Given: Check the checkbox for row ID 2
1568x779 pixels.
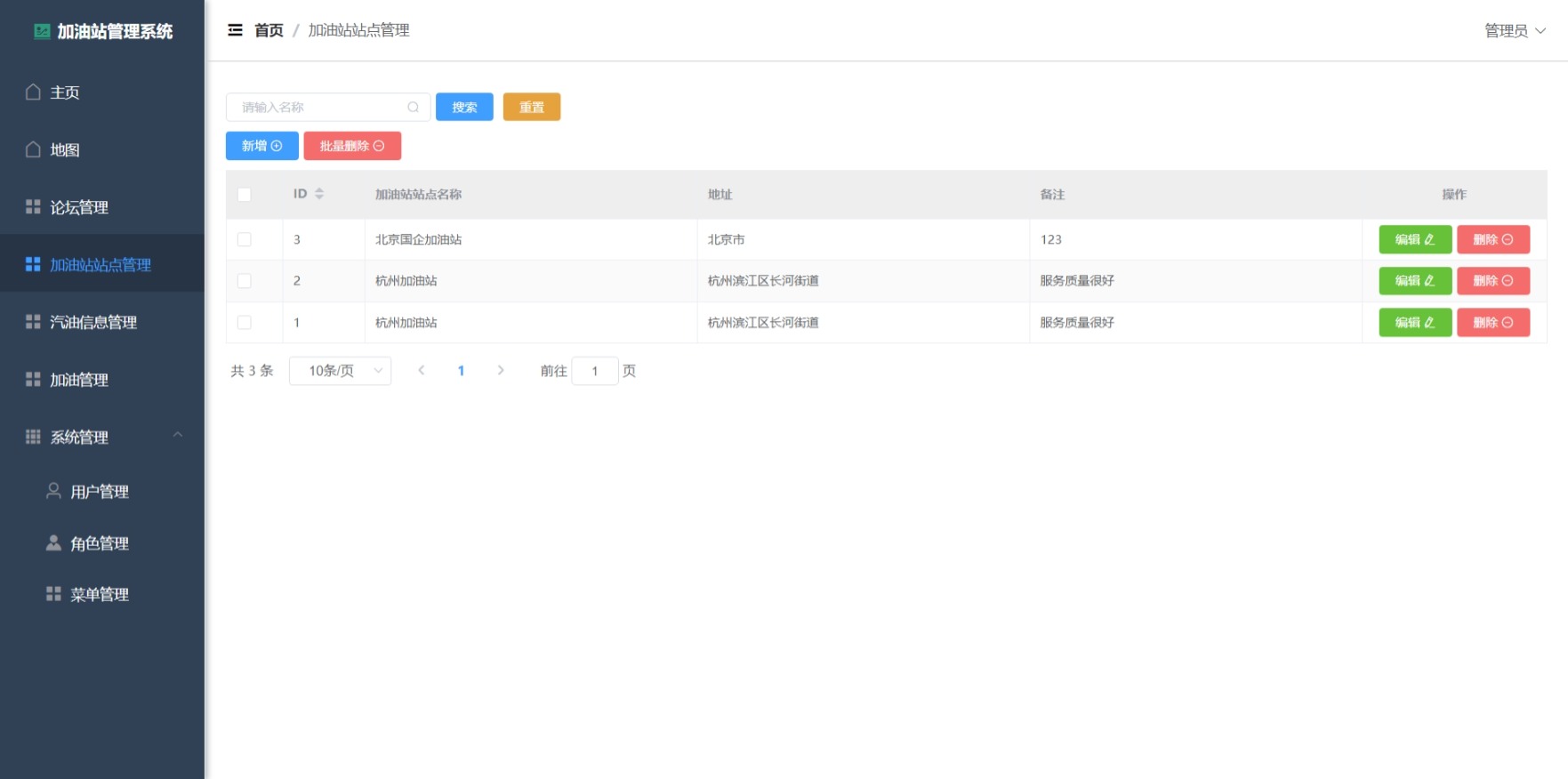Looking at the screenshot, I should [245, 281].
